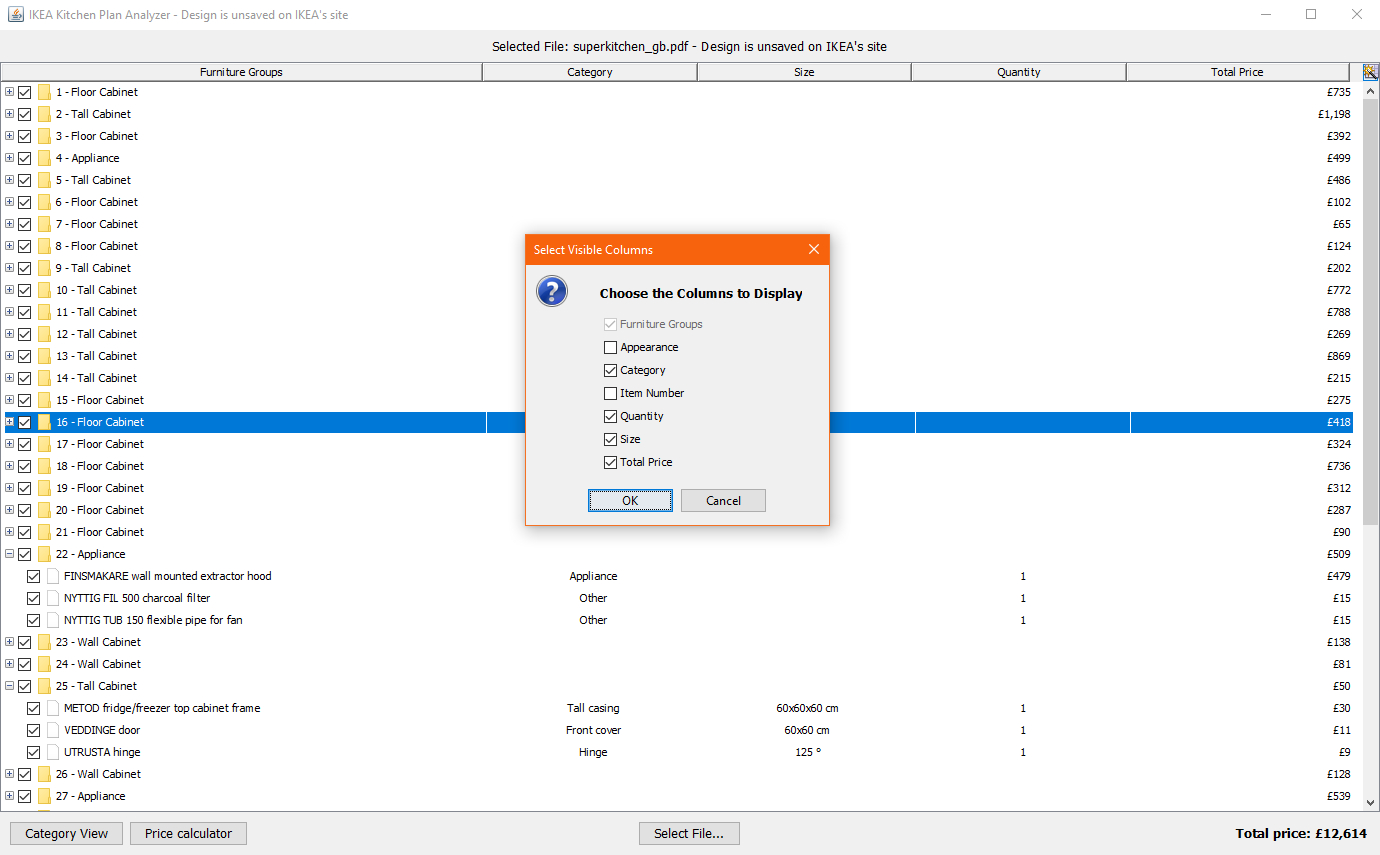
Task: Click the Total Price column header
Action: click(1238, 72)
